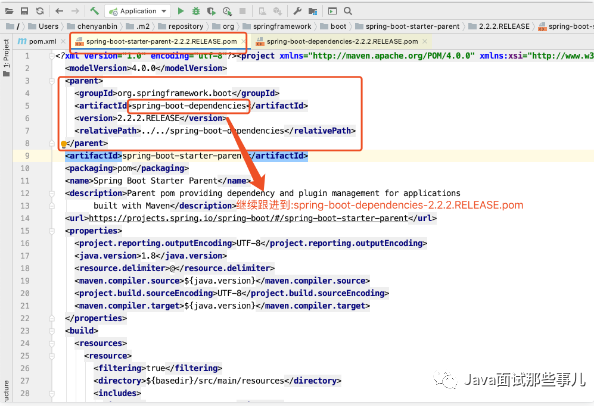Click the root slash breadcrumb
Screen dimensions: 605x406
click(x=13, y=26)
